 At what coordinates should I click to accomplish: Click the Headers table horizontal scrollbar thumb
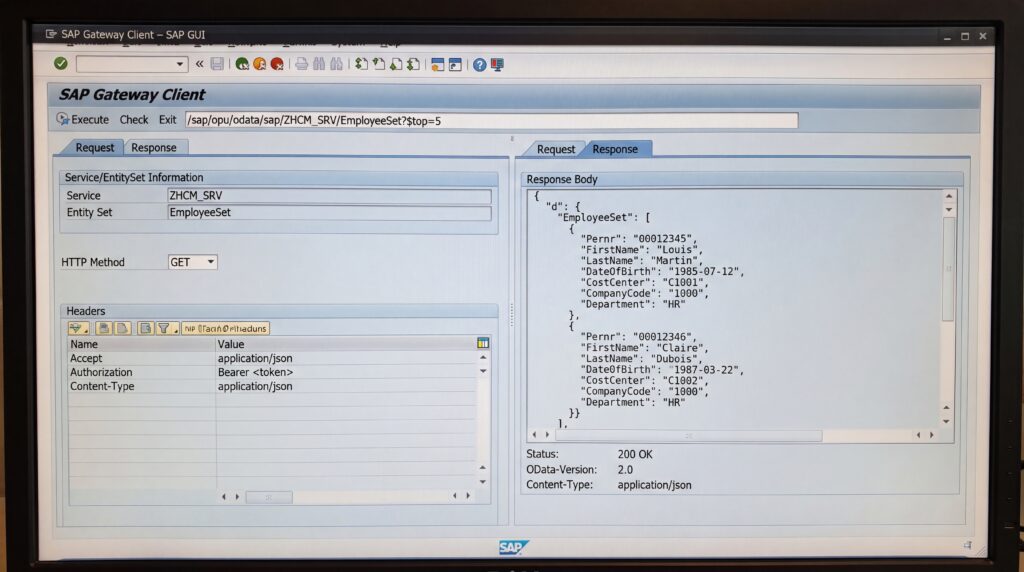269,497
